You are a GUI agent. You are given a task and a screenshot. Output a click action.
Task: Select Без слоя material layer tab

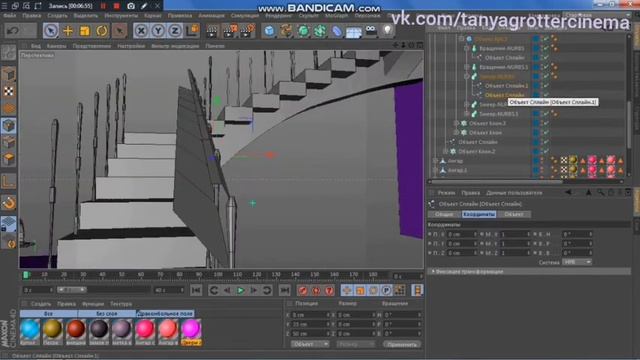click(107, 313)
